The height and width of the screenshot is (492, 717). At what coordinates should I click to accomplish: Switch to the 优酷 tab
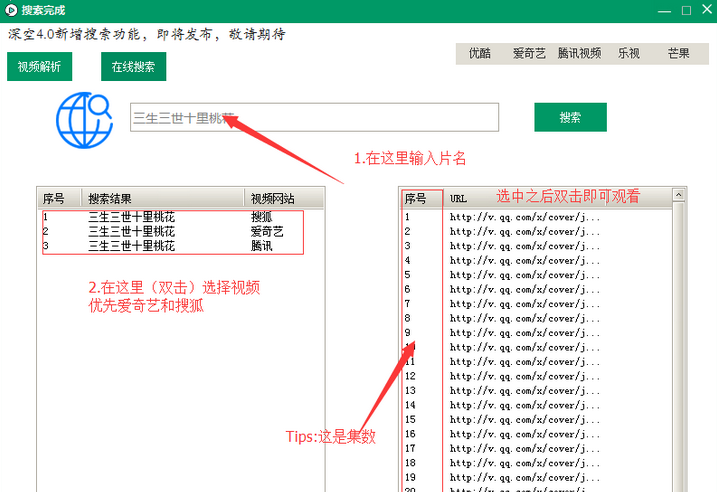click(x=480, y=54)
